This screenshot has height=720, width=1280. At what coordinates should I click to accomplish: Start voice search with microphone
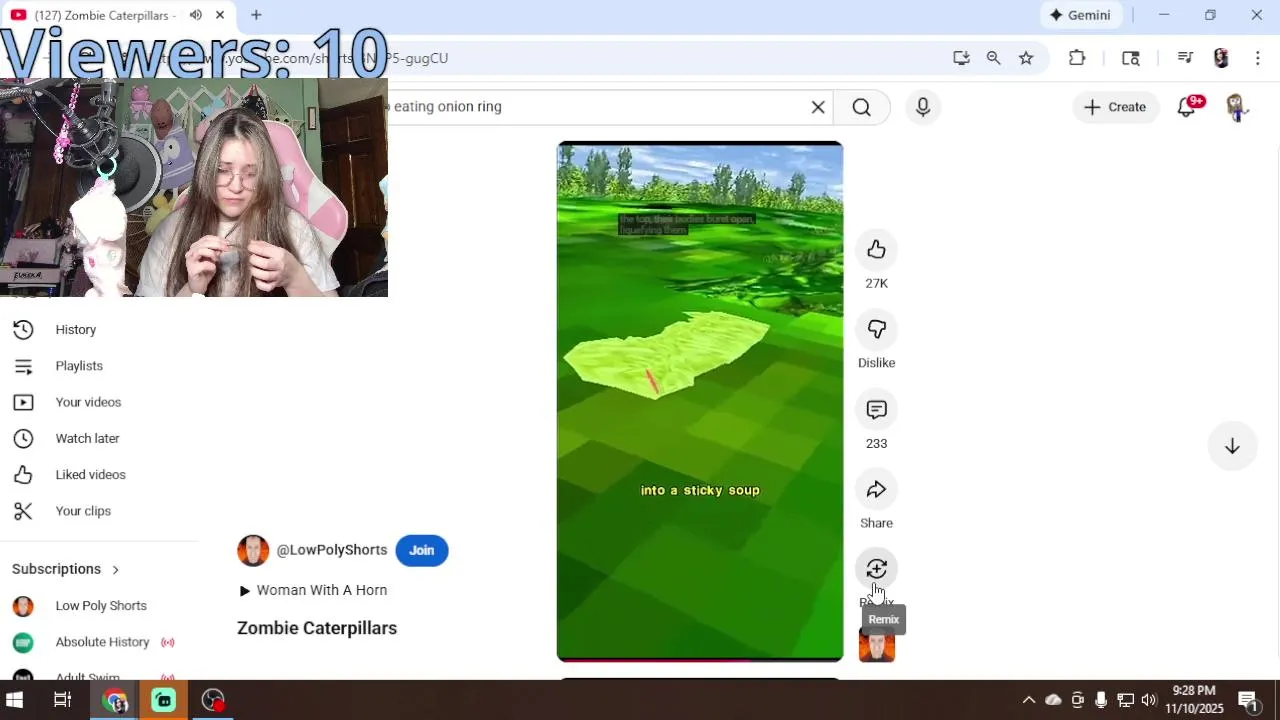[x=923, y=107]
